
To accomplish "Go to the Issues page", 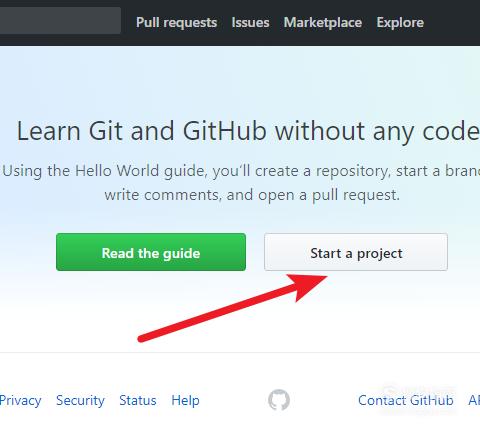I will click(x=250, y=23).
